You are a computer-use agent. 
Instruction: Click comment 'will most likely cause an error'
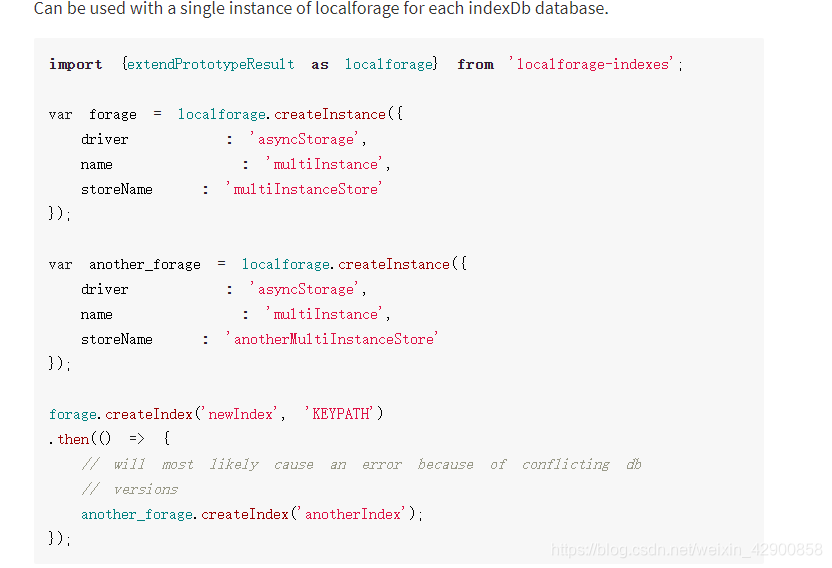coord(361,464)
